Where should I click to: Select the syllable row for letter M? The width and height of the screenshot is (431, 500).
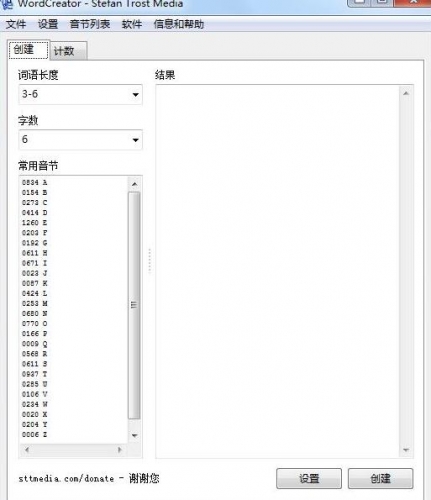coord(34,303)
